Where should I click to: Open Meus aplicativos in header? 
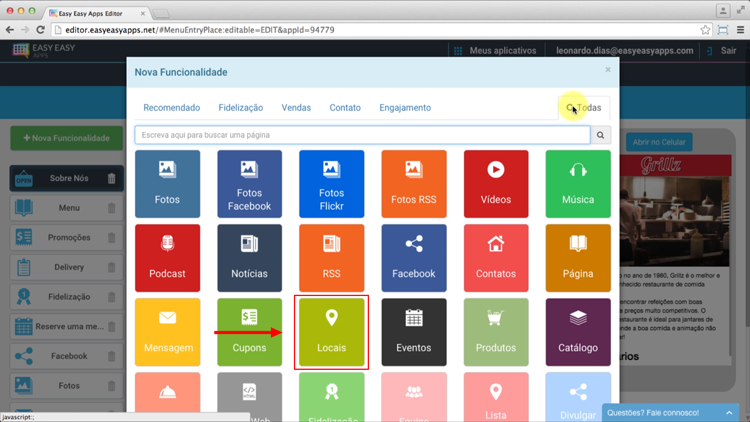[x=502, y=50]
